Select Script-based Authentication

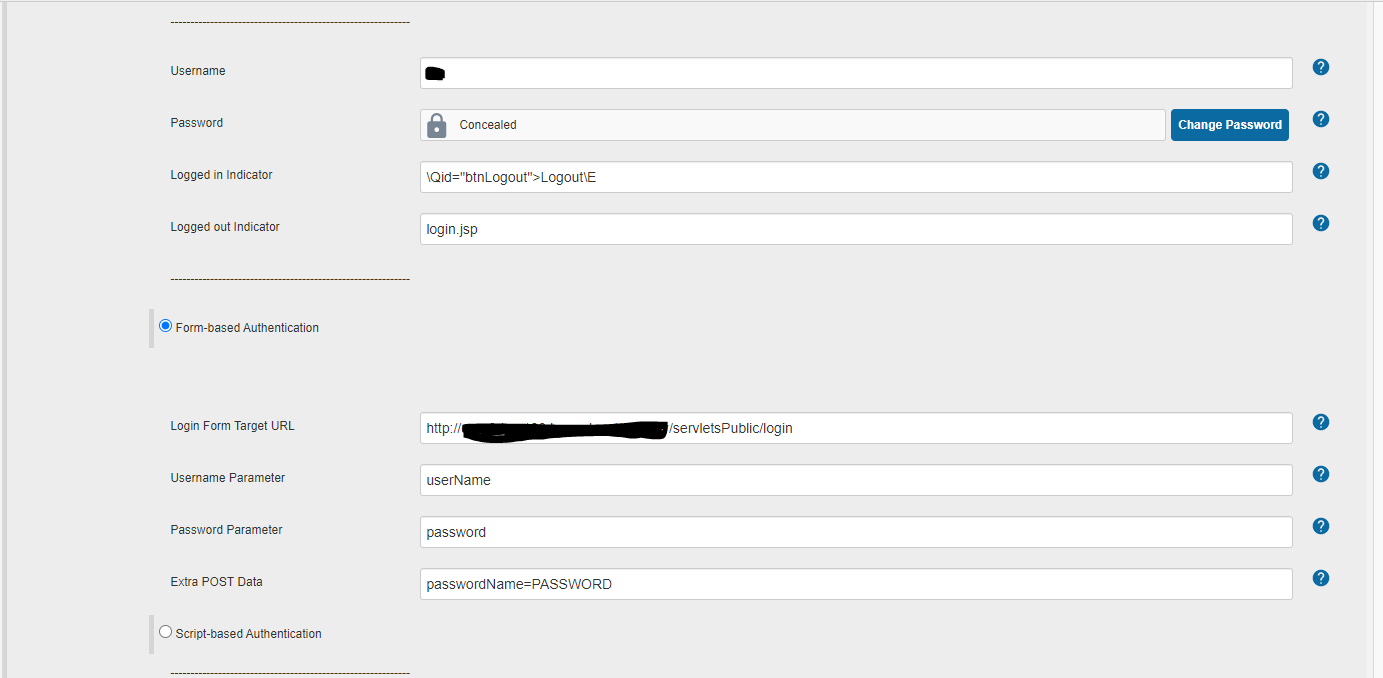pos(165,631)
